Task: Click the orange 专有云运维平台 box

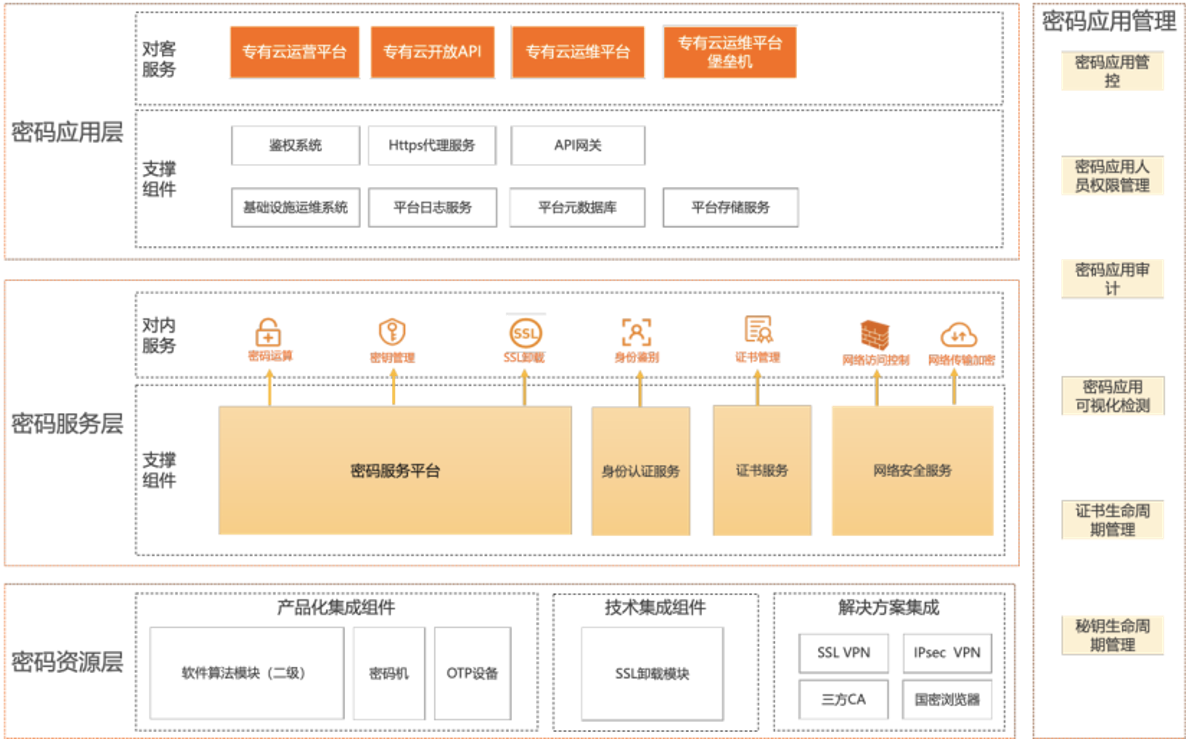Action: pyautogui.click(x=578, y=52)
